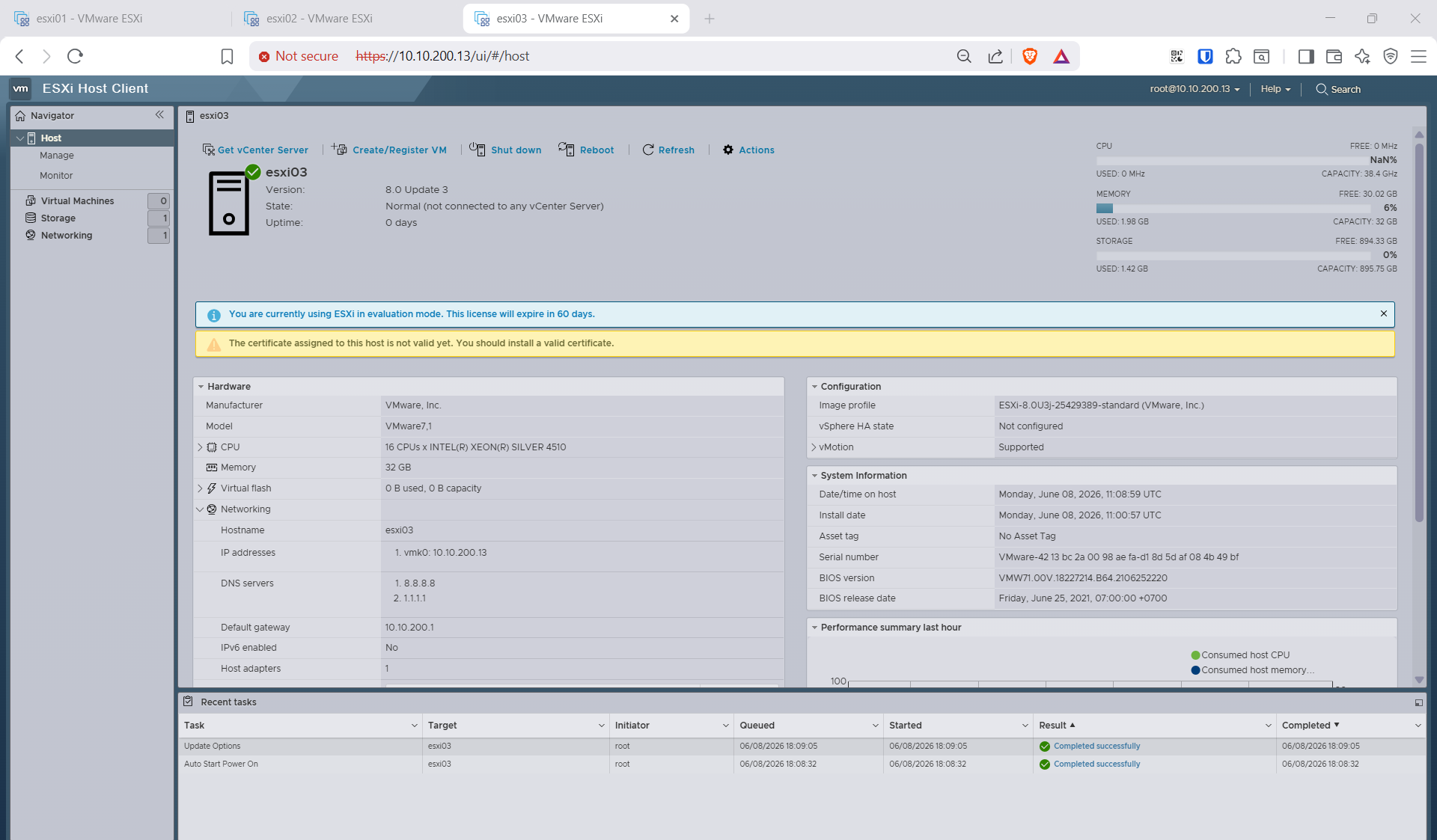1437x840 pixels.
Task: Click the Virtual Machines icon in Navigator
Action: (x=31, y=200)
